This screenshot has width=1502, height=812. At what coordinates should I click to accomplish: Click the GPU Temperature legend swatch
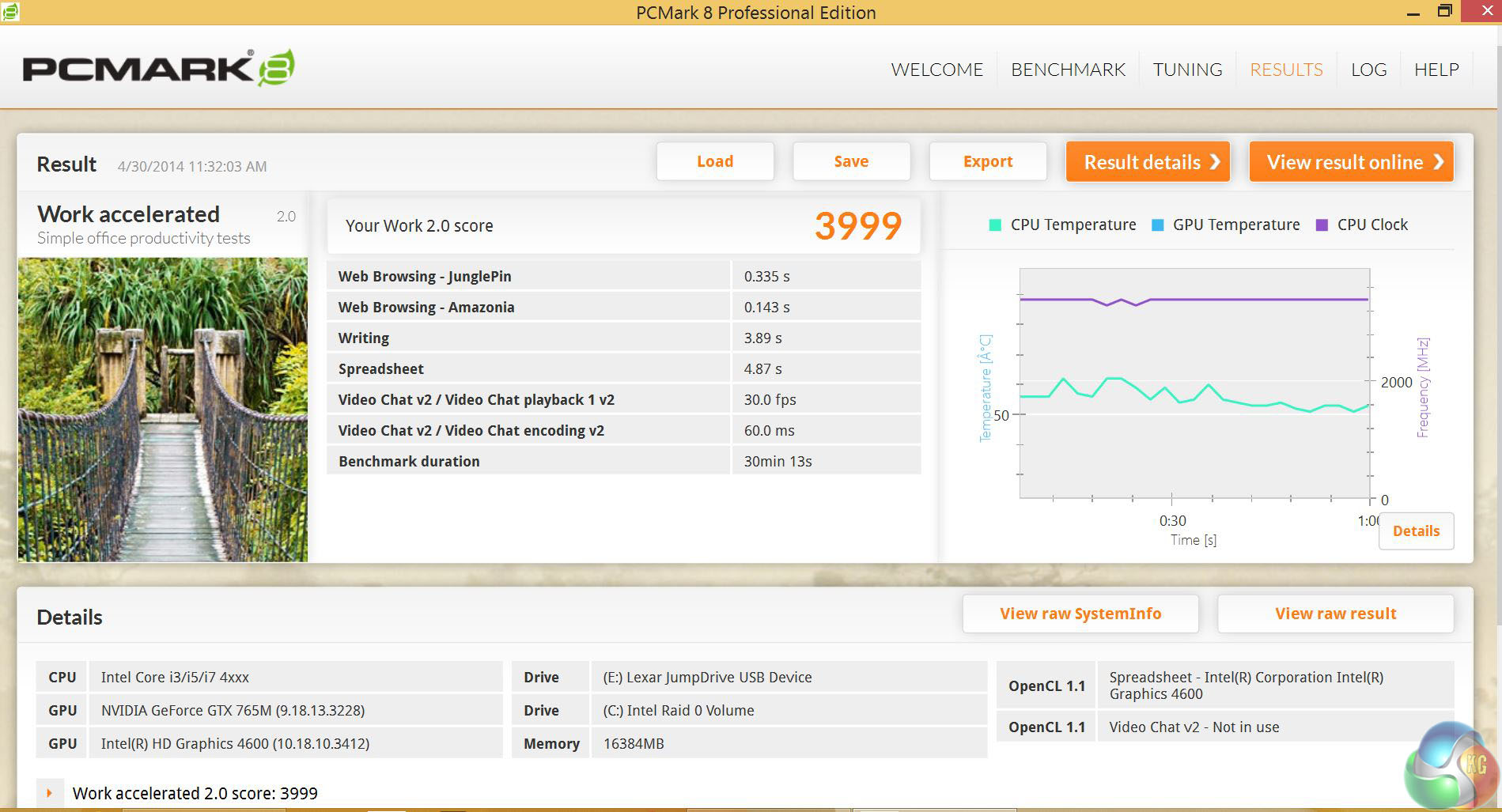[1158, 225]
